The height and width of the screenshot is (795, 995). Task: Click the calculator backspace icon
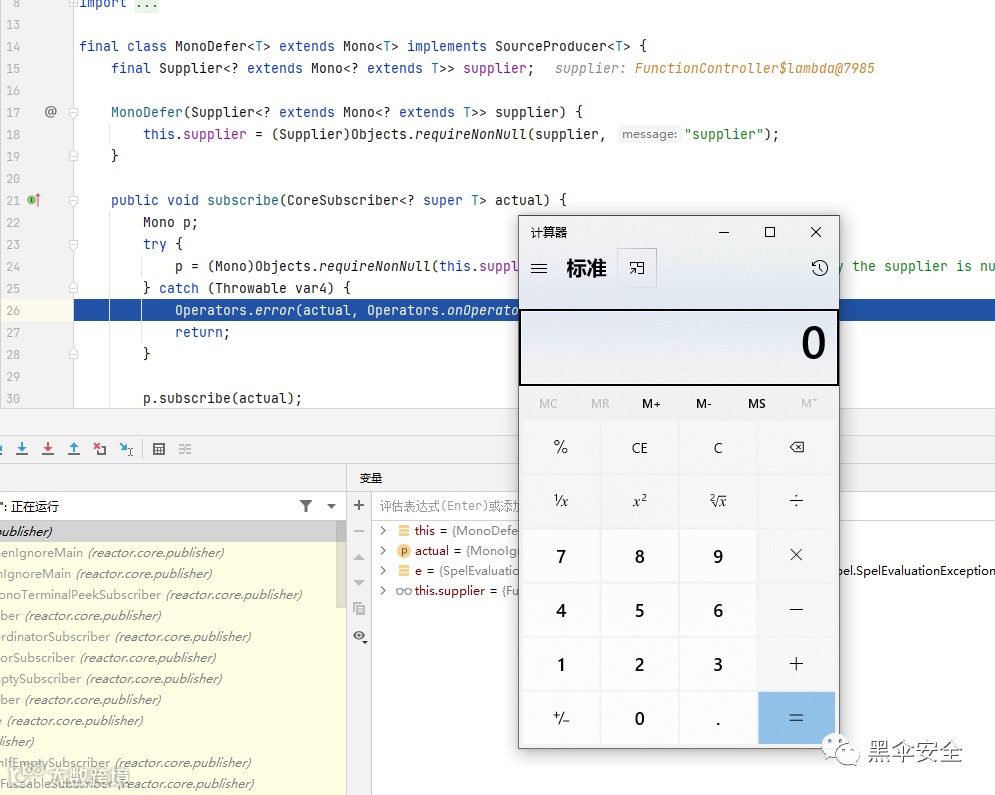point(796,448)
